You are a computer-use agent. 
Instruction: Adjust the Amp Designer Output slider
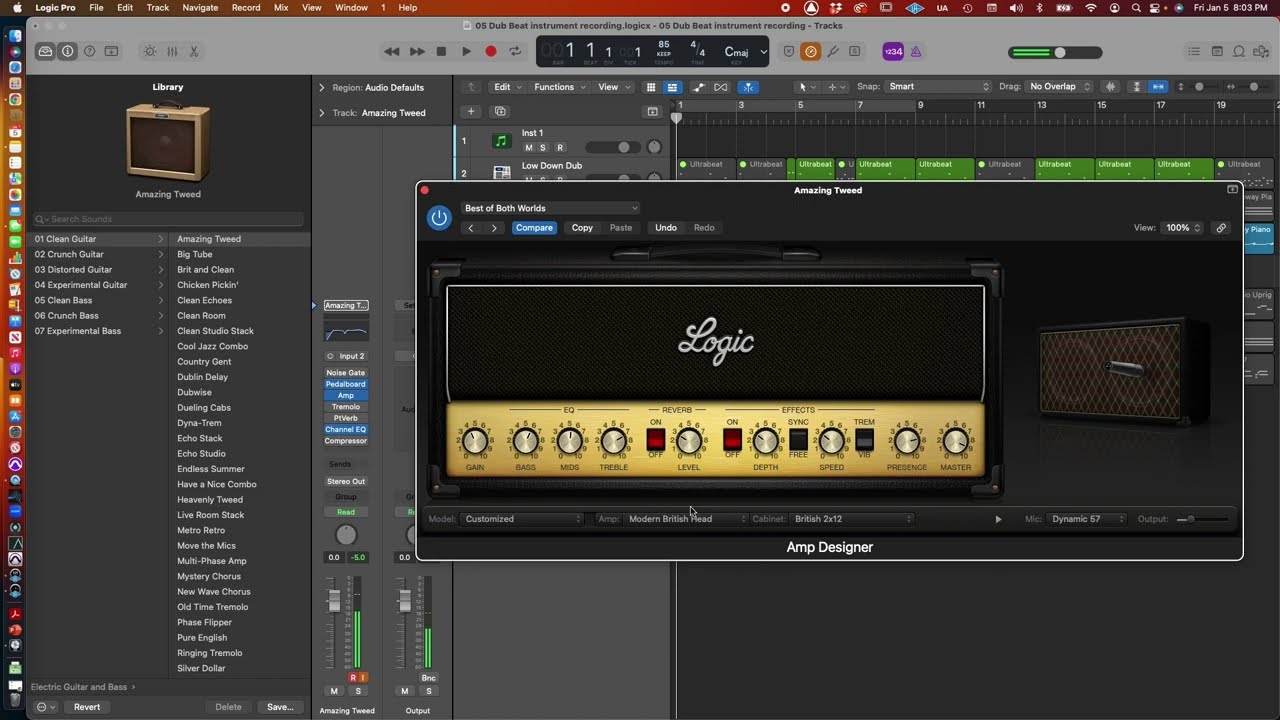click(x=1204, y=519)
